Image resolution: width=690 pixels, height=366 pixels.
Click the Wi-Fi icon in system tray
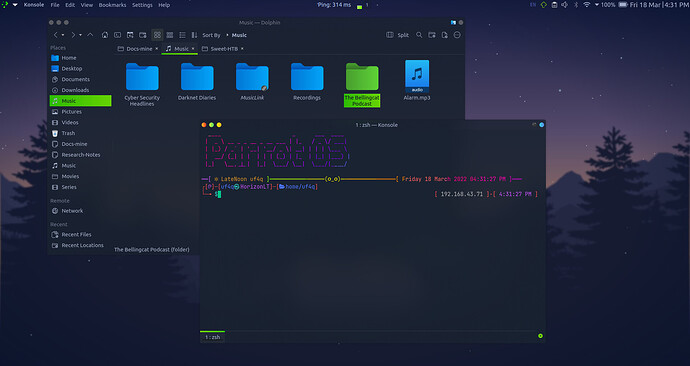[x=587, y=5]
